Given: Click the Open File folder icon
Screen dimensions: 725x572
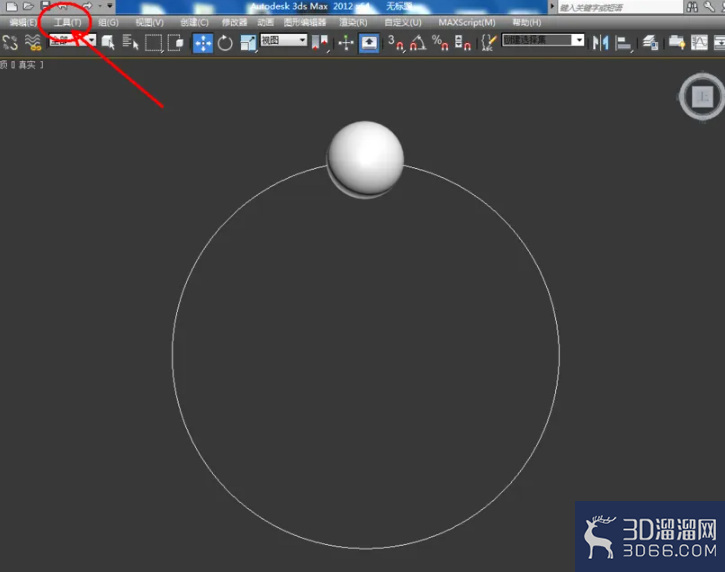Looking at the screenshot, I should click(29, 6).
